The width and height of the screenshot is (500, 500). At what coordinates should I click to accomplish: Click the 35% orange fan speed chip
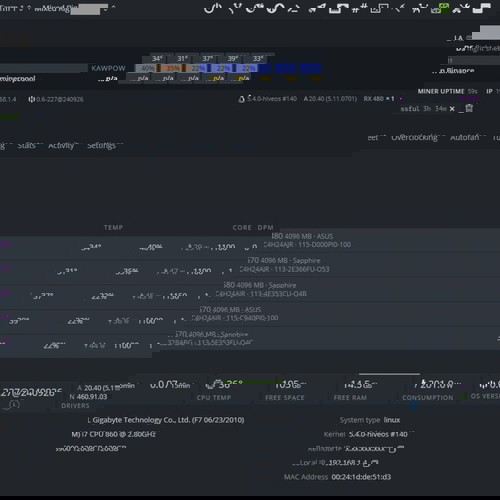[173, 68]
